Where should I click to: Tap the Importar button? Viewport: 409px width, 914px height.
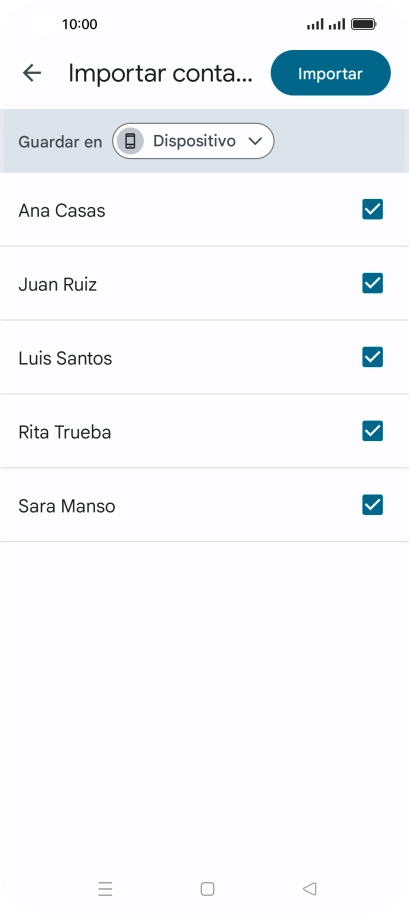[x=330, y=73]
